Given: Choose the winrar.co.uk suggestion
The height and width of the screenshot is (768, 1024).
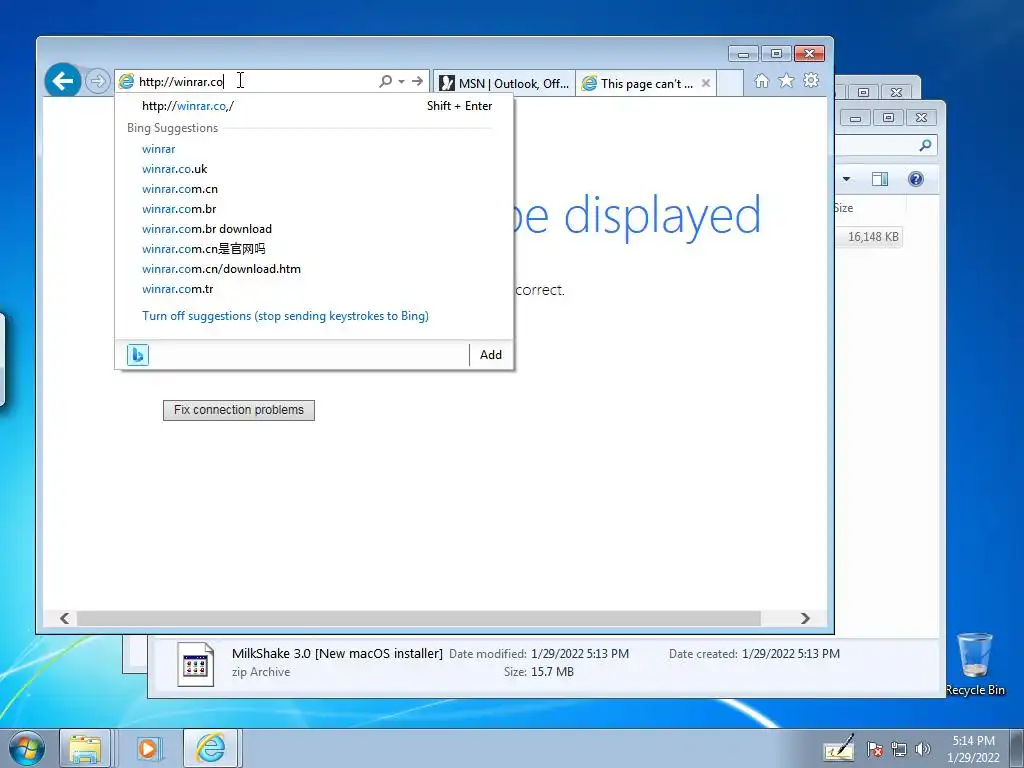Looking at the screenshot, I should (x=174, y=169).
